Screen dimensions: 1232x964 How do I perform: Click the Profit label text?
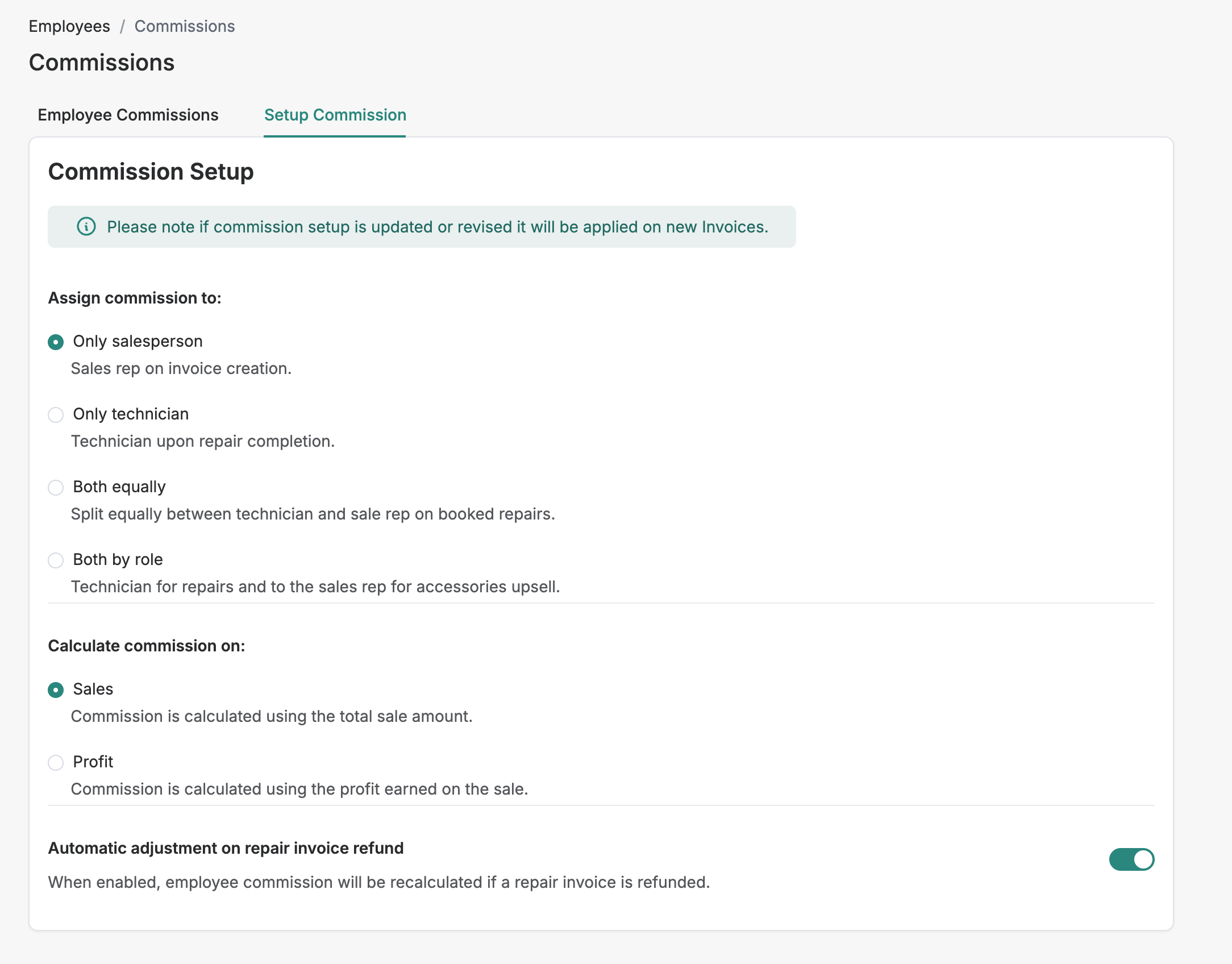tap(93, 762)
